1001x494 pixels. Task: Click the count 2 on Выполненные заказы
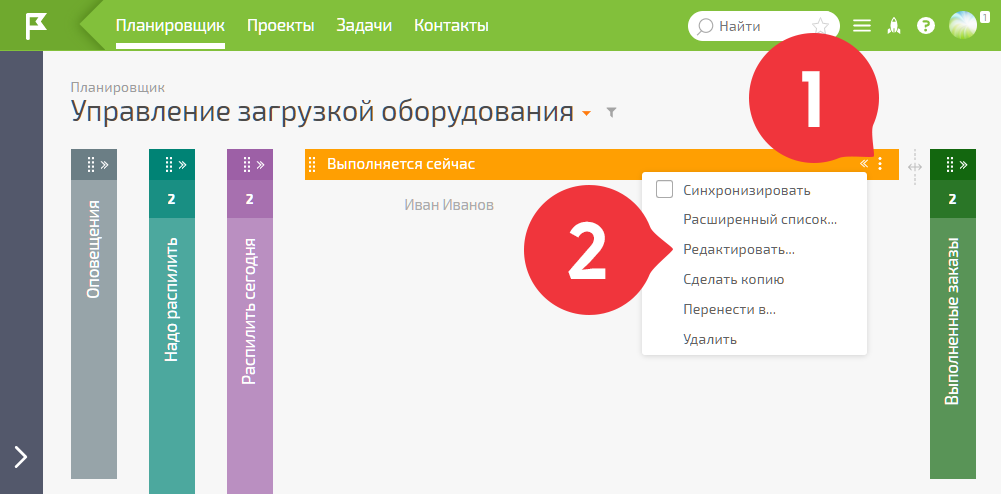[x=952, y=199]
